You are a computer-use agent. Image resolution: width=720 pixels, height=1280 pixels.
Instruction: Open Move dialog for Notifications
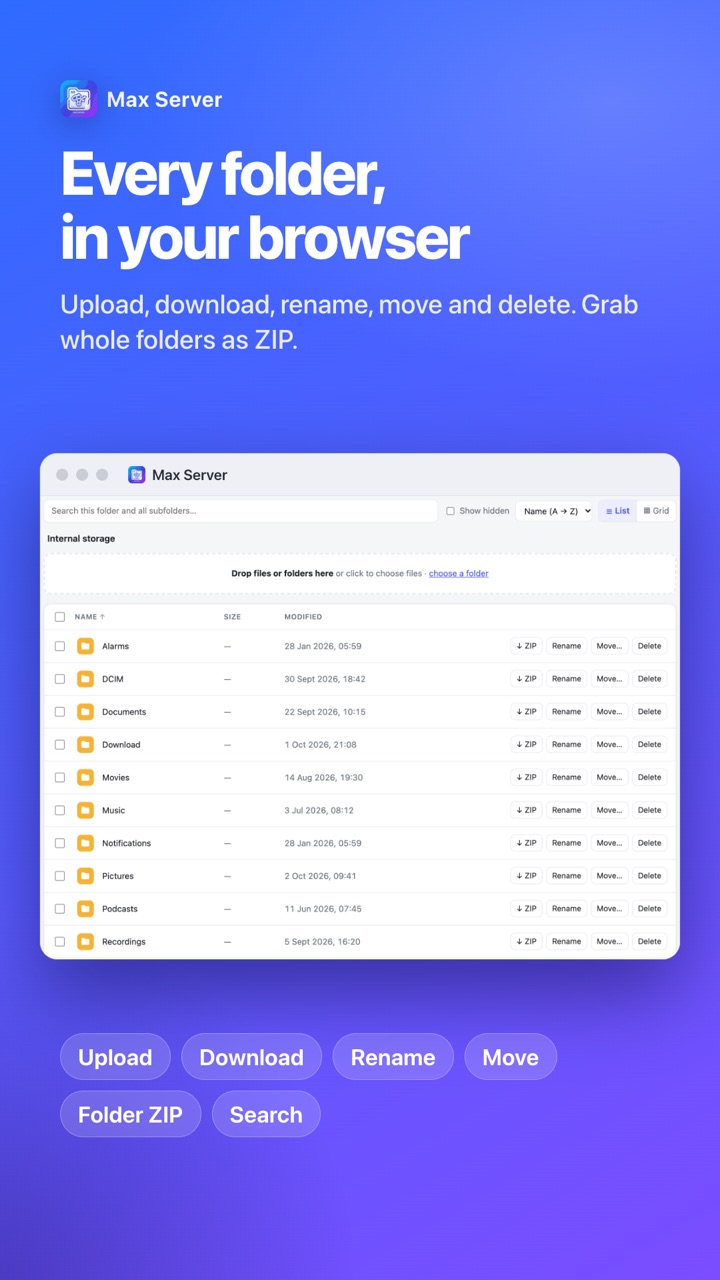(609, 843)
